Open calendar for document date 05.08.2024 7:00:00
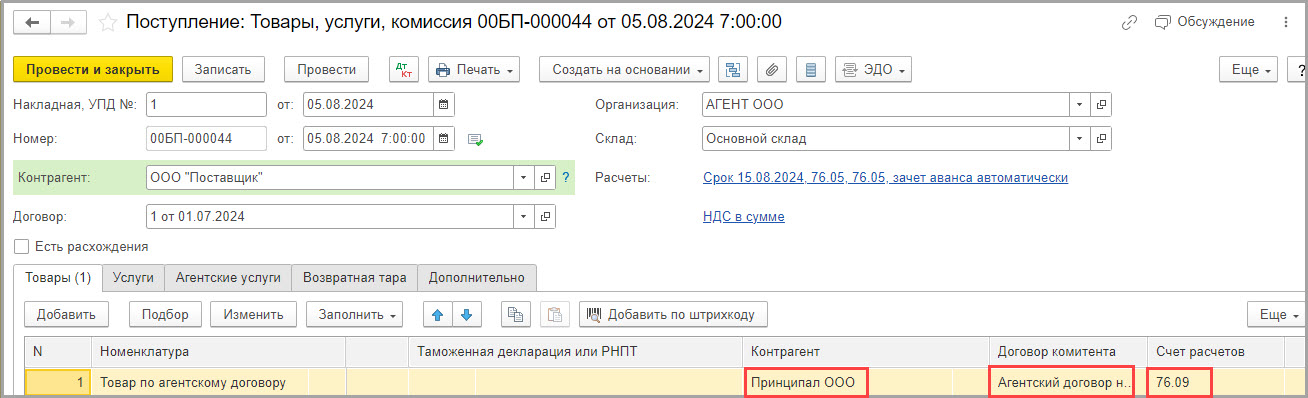This screenshot has height=398, width=1308. click(x=444, y=138)
